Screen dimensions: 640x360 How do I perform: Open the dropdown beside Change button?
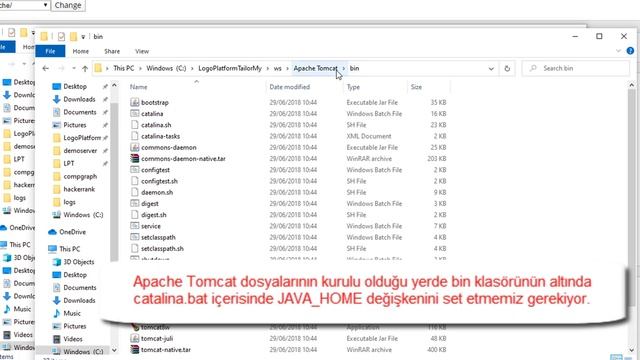[45, 5]
